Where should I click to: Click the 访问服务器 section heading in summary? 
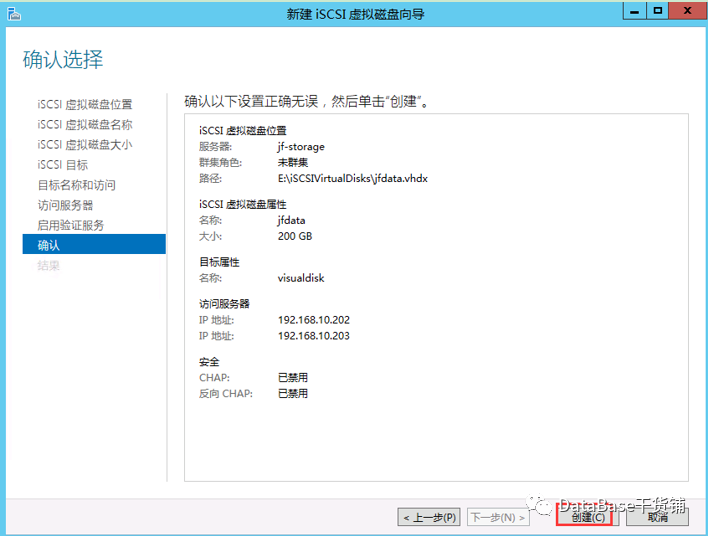pyautogui.click(x=224, y=304)
